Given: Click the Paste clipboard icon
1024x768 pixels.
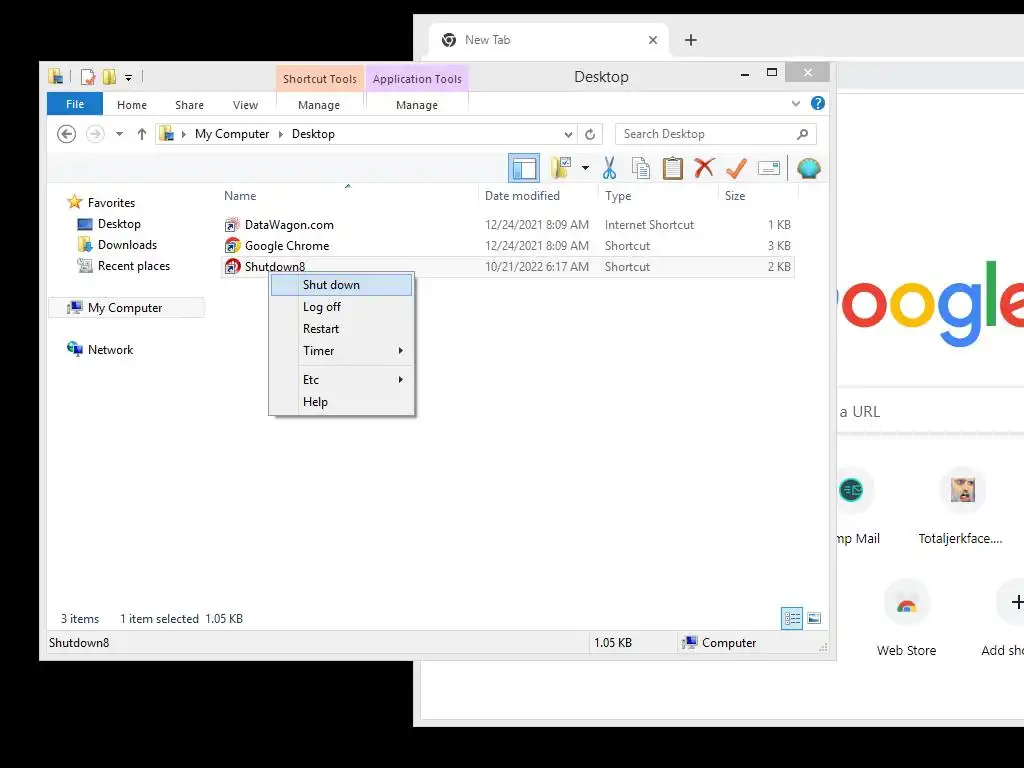Looking at the screenshot, I should [673, 168].
